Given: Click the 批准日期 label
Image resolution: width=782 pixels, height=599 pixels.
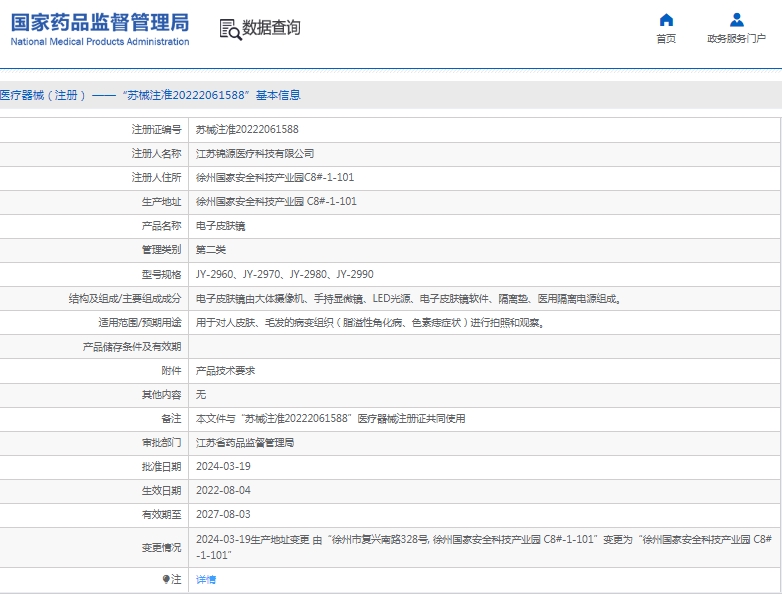Looking at the screenshot, I should tap(161, 466).
